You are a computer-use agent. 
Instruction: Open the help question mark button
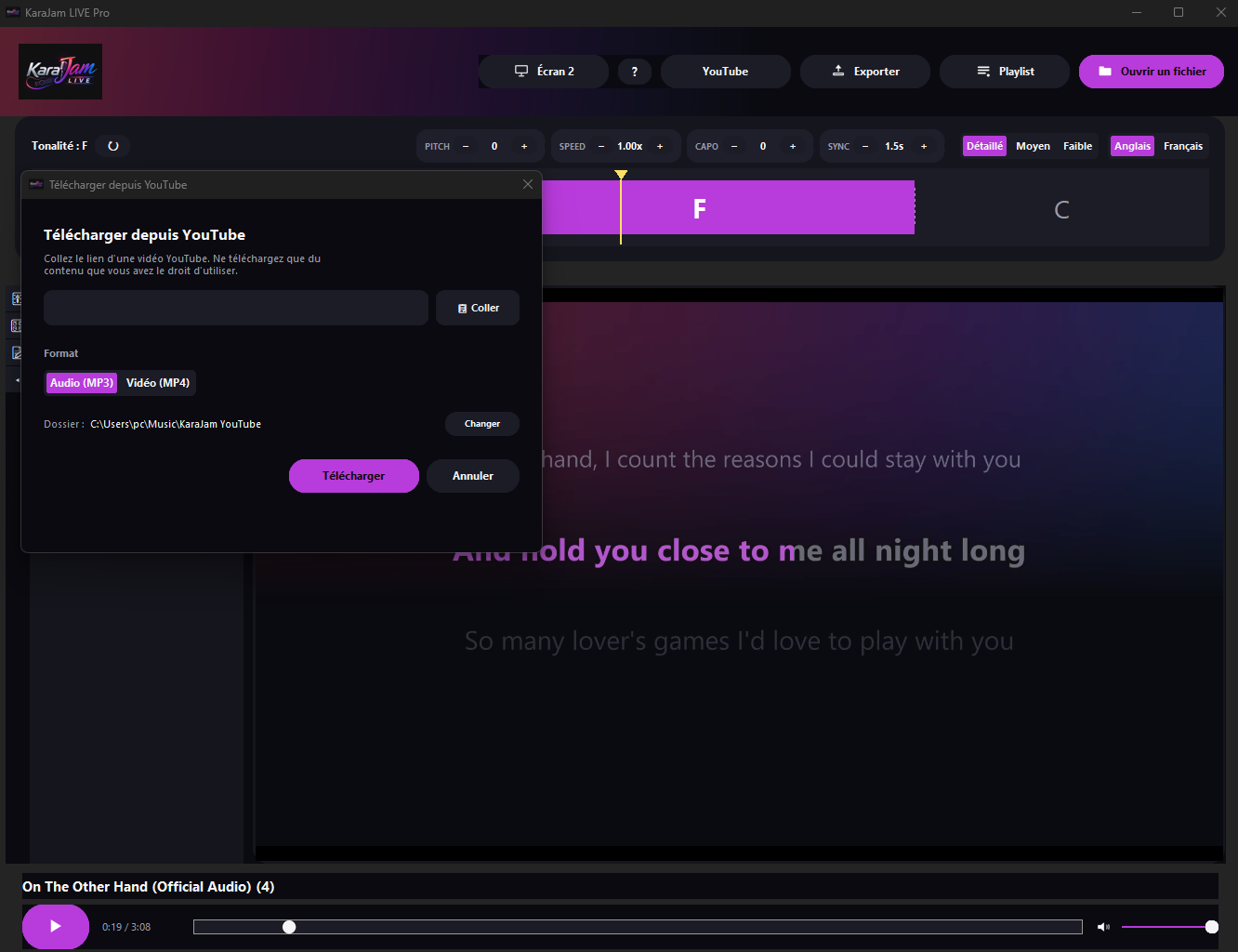tap(635, 72)
